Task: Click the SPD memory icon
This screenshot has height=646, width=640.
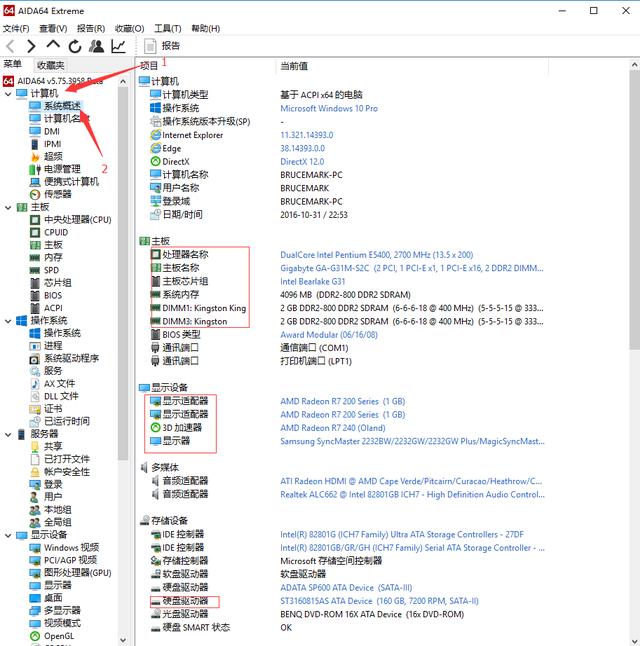Action: [35, 271]
